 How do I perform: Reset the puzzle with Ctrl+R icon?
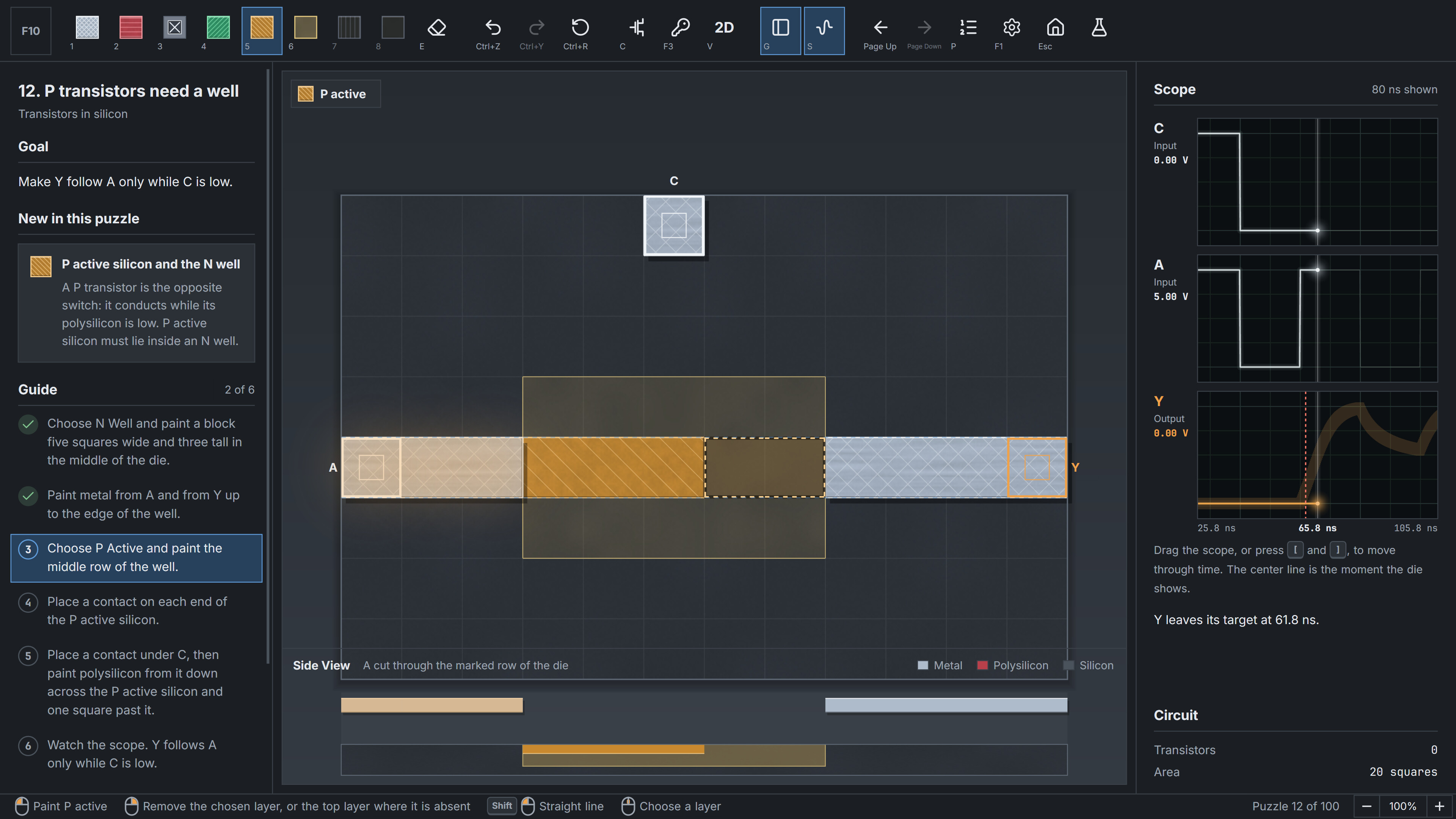(580, 30)
